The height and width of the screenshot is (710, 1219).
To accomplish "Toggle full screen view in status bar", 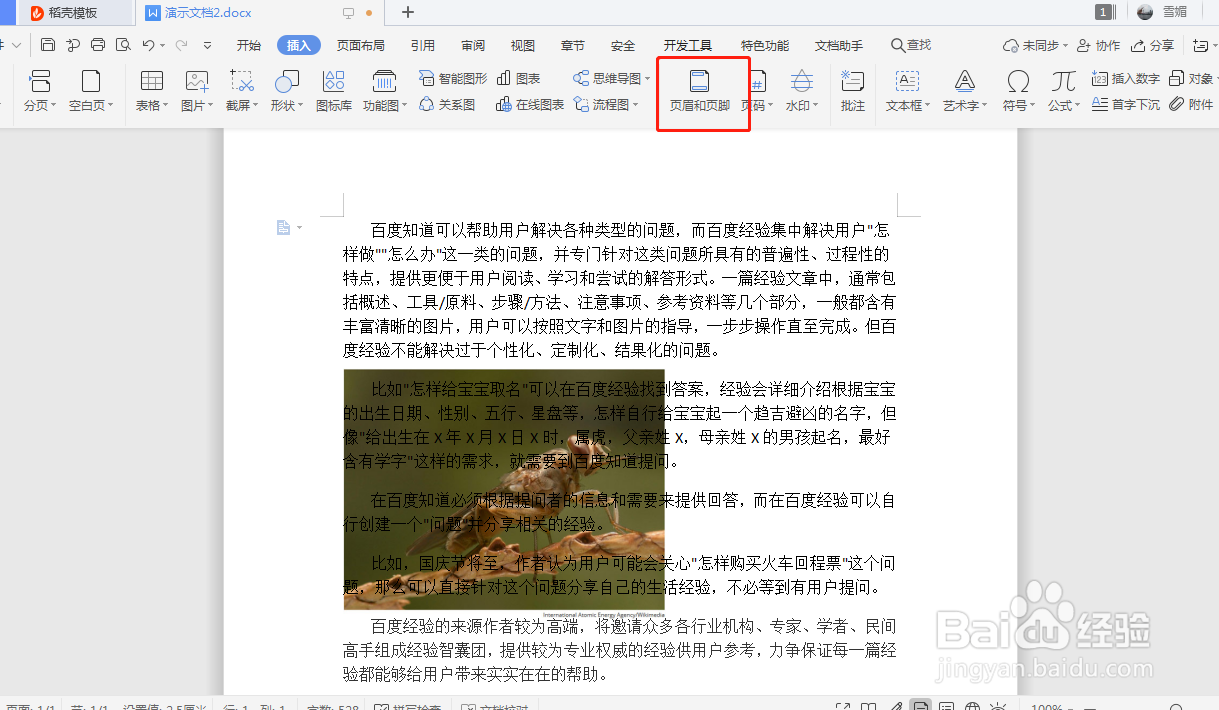I will 842,706.
